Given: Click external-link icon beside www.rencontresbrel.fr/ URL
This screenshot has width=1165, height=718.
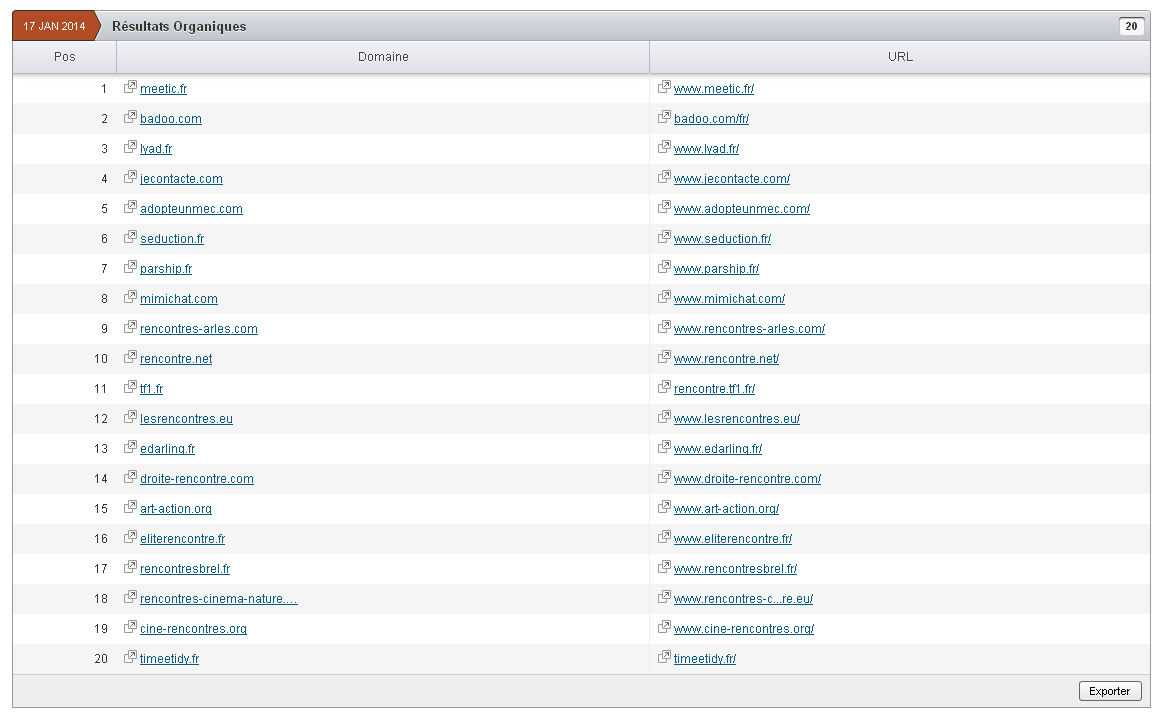Looking at the screenshot, I should pyautogui.click(x=664, y=566).
